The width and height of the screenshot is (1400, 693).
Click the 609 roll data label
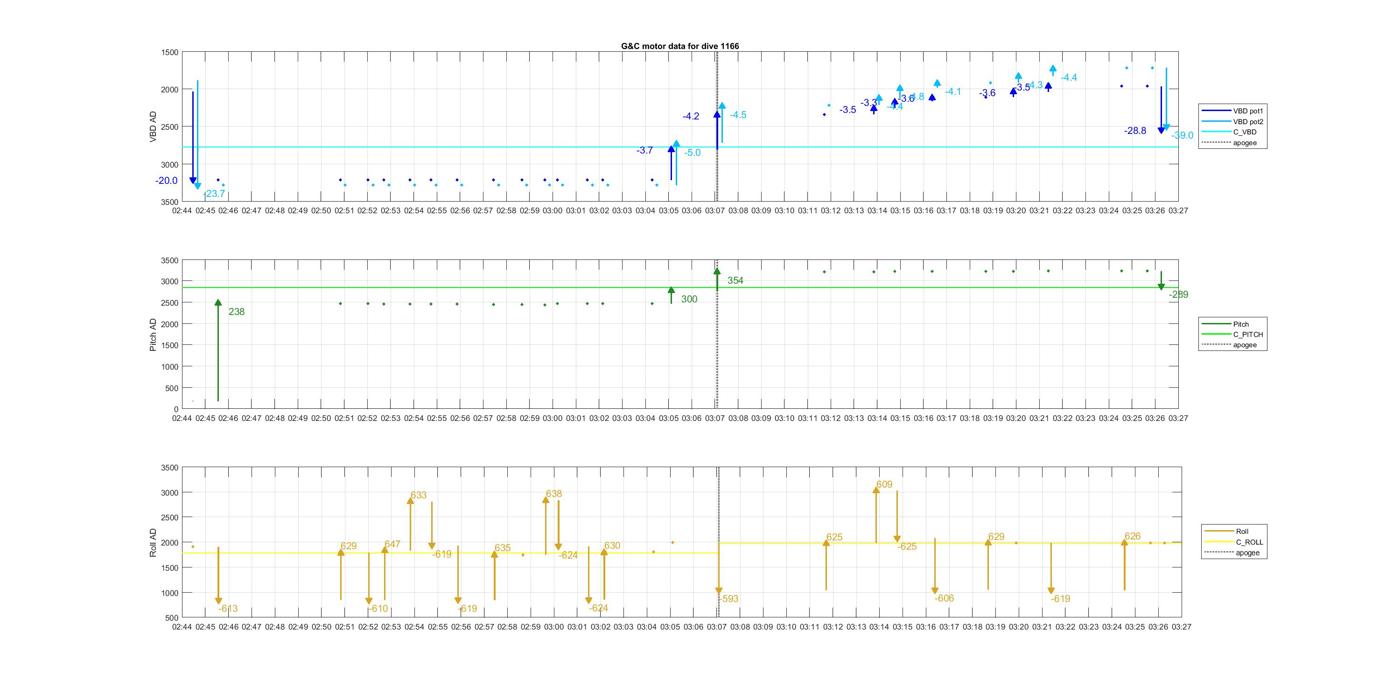tap(884, 485)
